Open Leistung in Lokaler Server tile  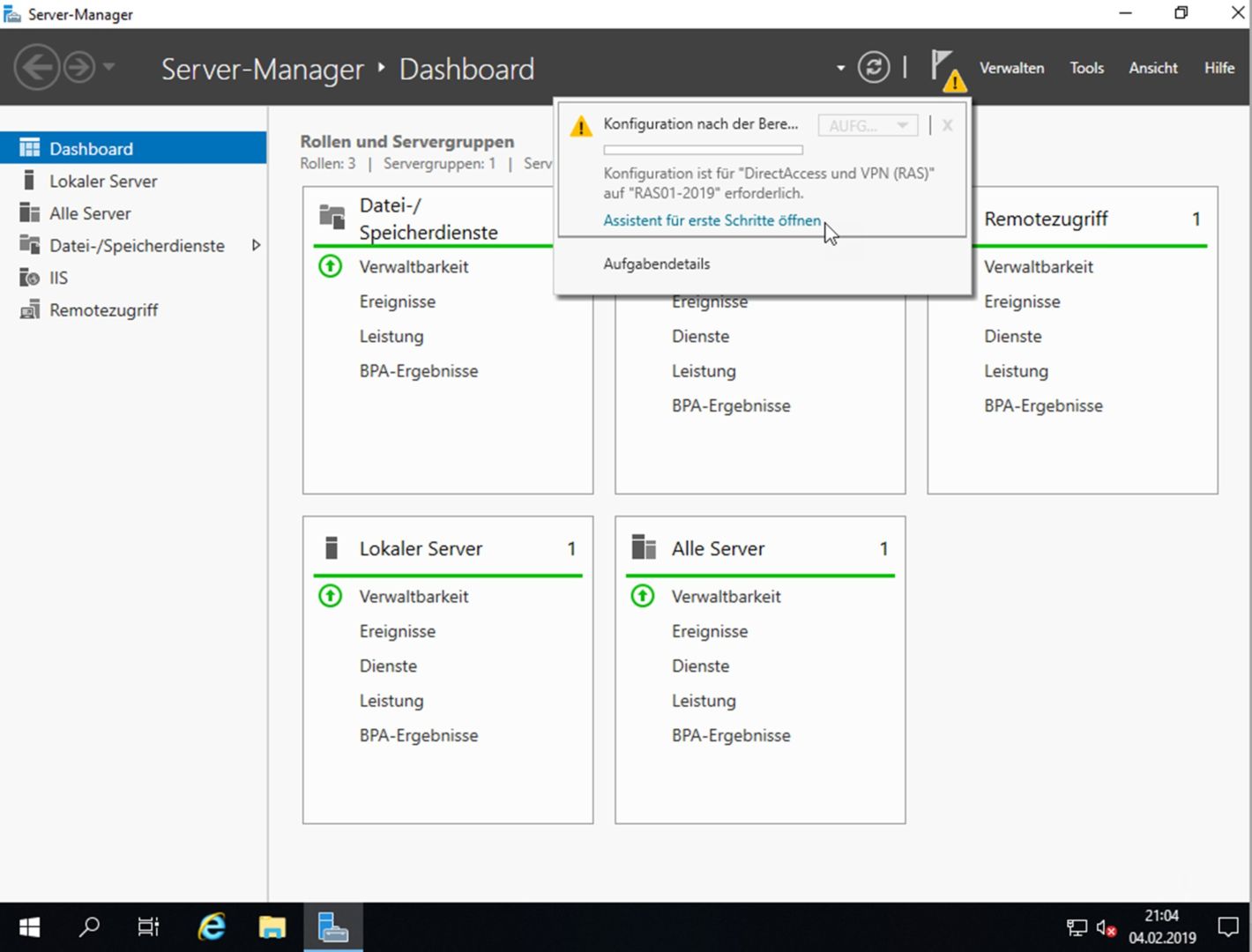point(391,701)
